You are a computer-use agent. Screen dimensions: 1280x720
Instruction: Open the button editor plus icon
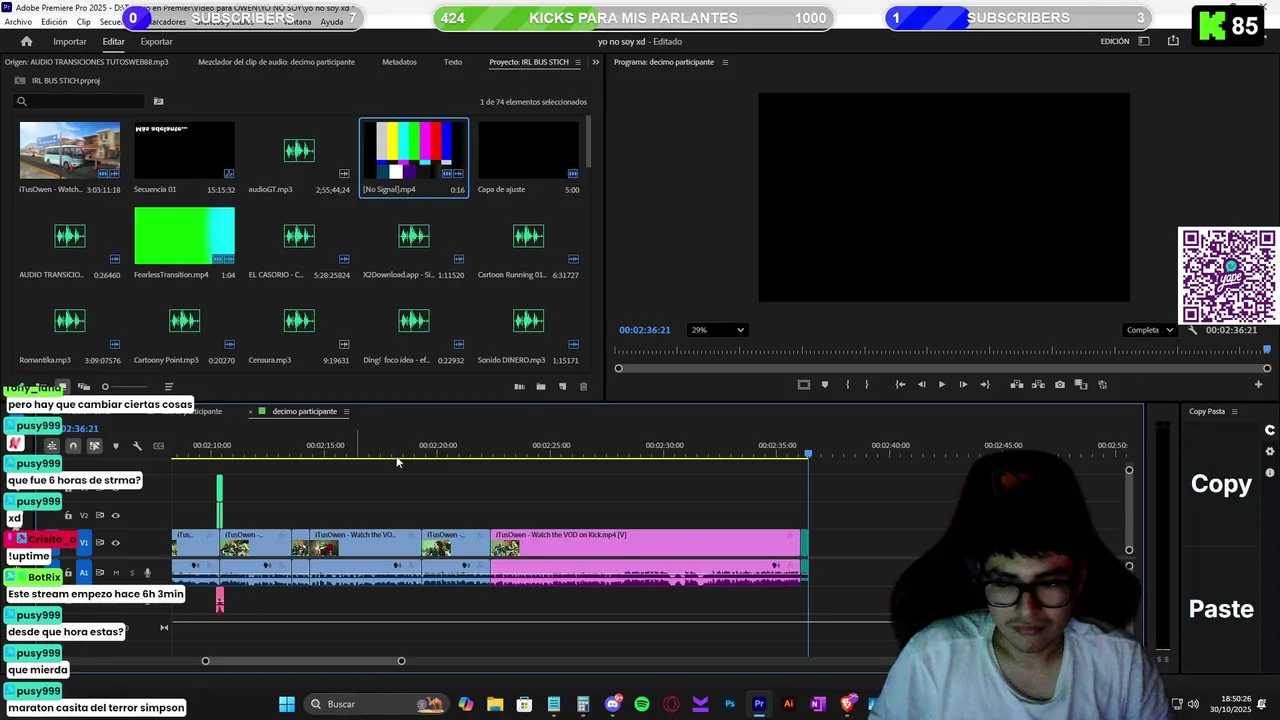coord(1258,384)
